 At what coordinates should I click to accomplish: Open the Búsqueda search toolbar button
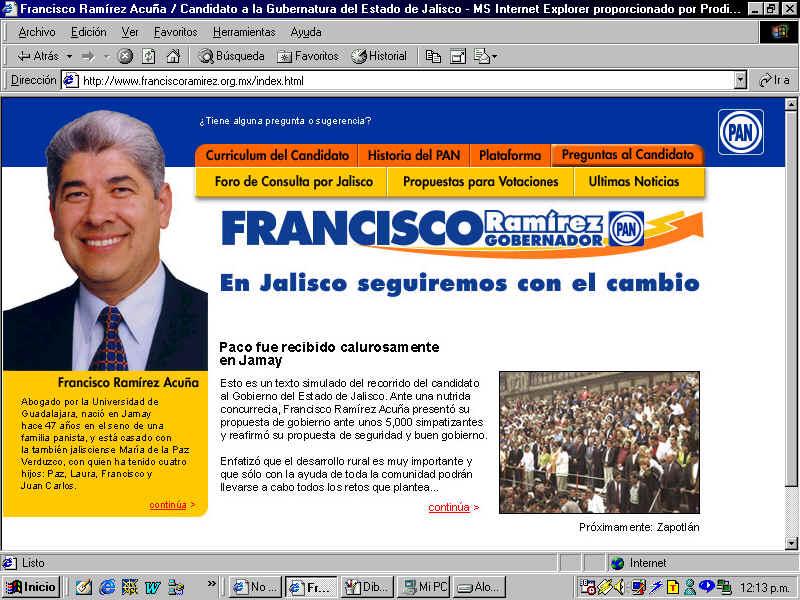coord(232,56)
